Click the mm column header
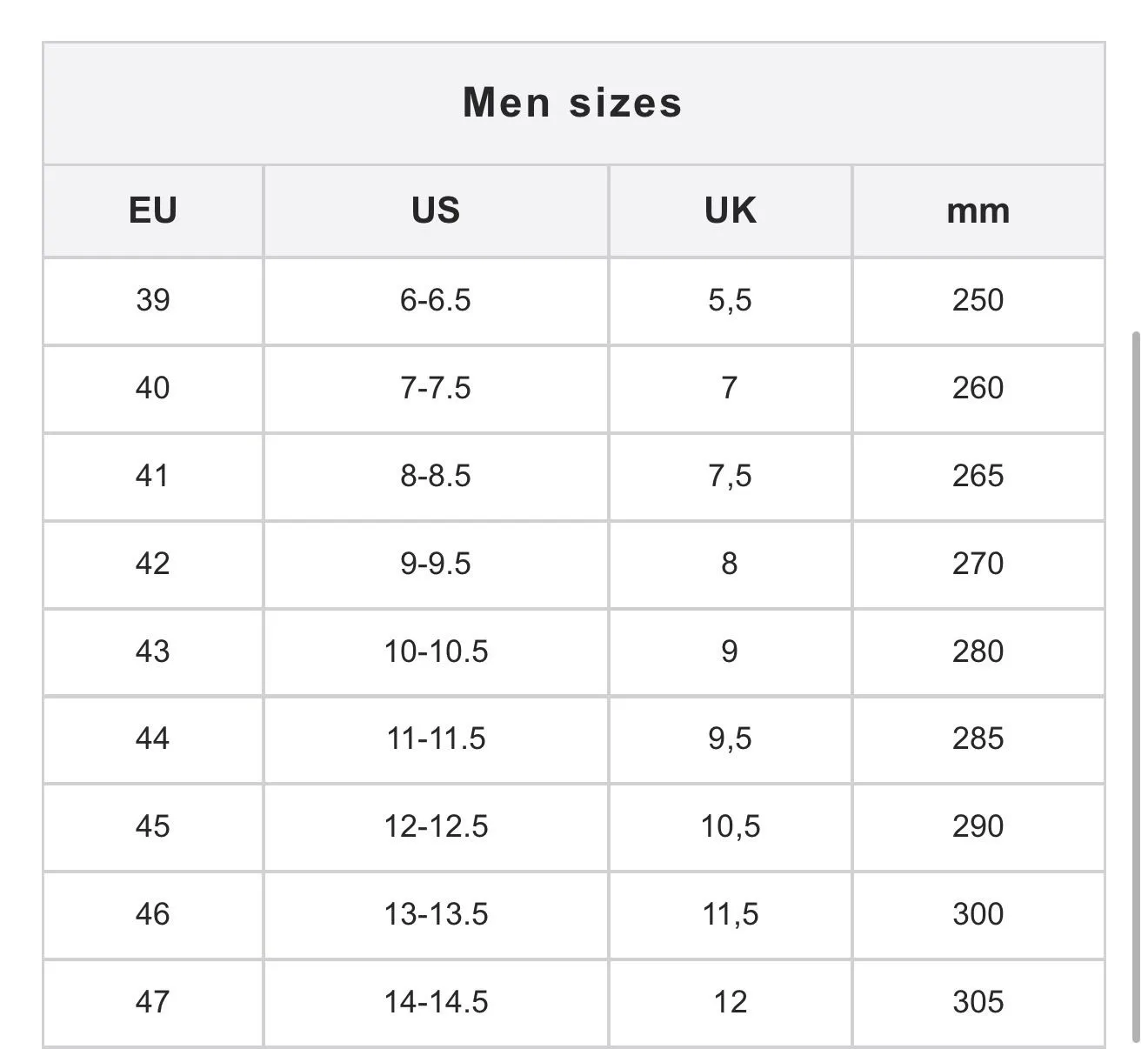 click(x=978, y=210)
